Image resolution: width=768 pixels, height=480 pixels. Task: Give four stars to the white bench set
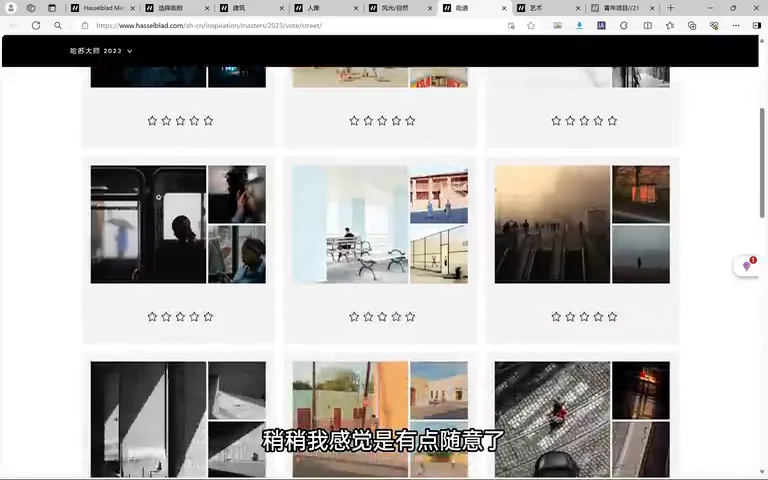click(396, 317)
